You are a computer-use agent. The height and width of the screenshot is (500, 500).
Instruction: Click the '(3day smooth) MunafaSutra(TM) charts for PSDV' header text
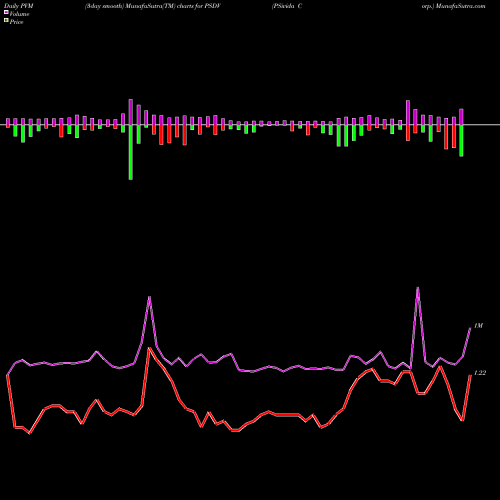[153, 6]
